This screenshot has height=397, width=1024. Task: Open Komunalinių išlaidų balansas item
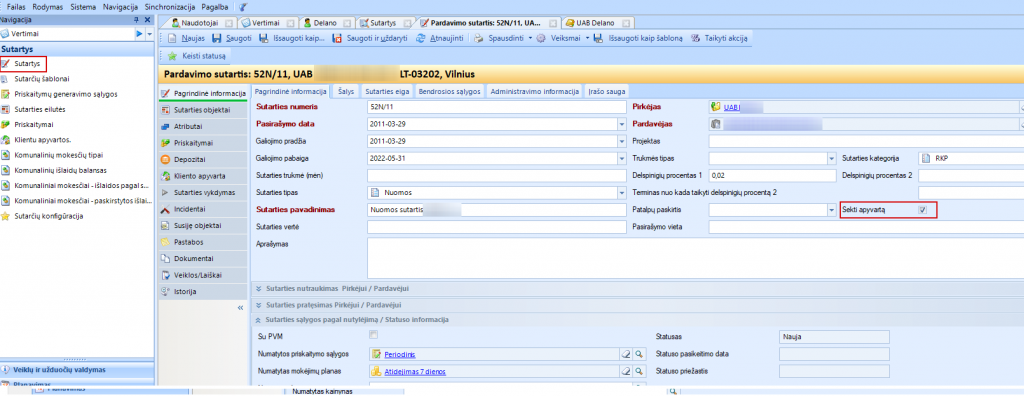pos(61,170)
